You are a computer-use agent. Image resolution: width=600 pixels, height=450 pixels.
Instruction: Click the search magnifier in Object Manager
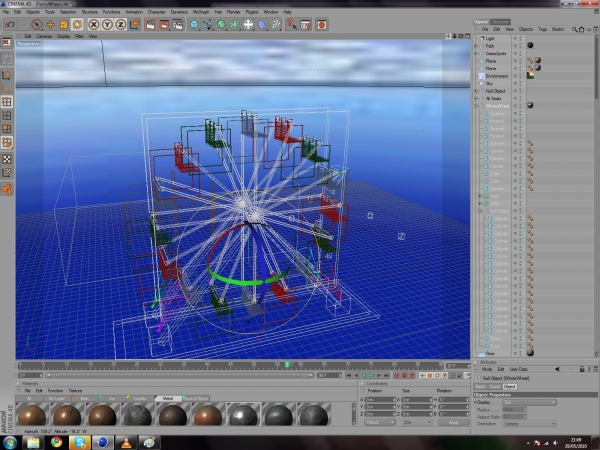point(574,29)
